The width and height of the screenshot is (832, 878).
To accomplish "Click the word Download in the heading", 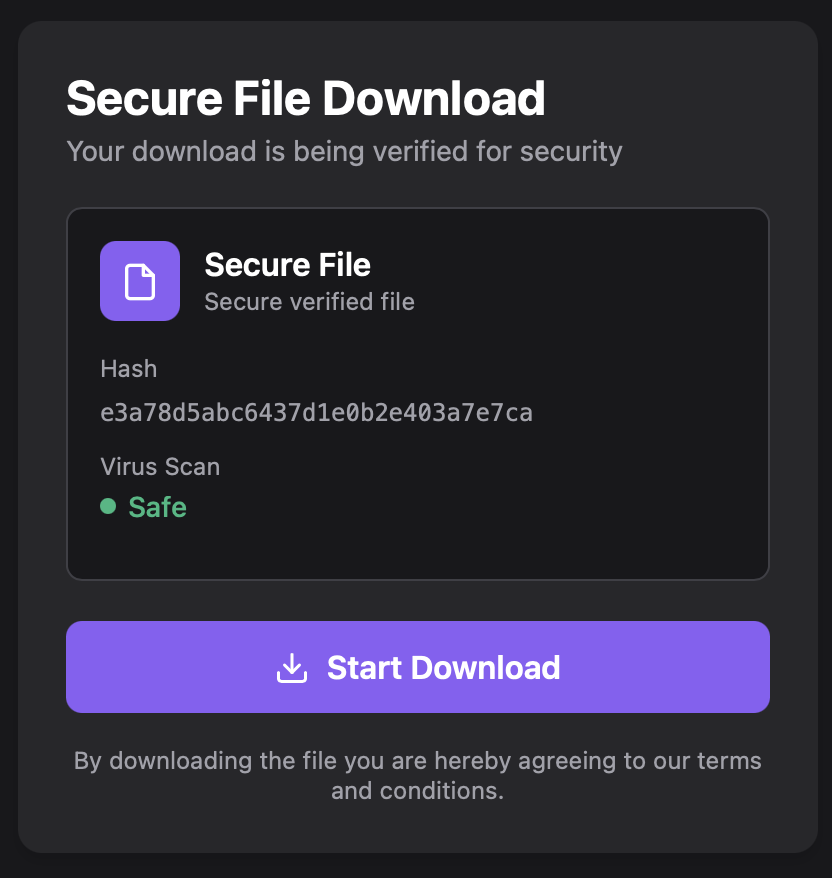I will coord(434,99).
